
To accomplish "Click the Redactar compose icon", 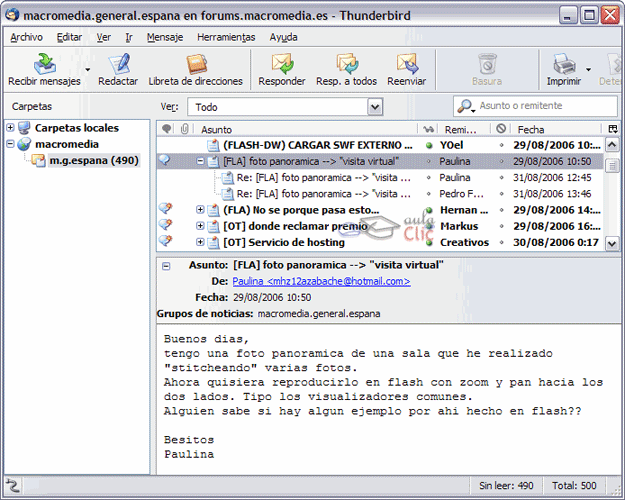I will pos(118,65).
